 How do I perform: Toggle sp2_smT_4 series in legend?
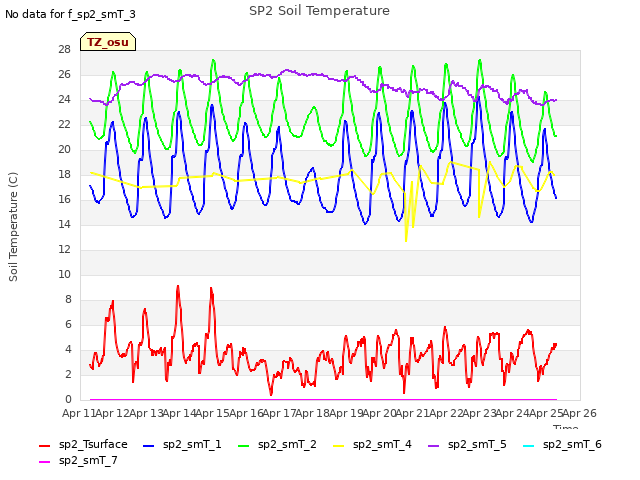click(372, 444)
